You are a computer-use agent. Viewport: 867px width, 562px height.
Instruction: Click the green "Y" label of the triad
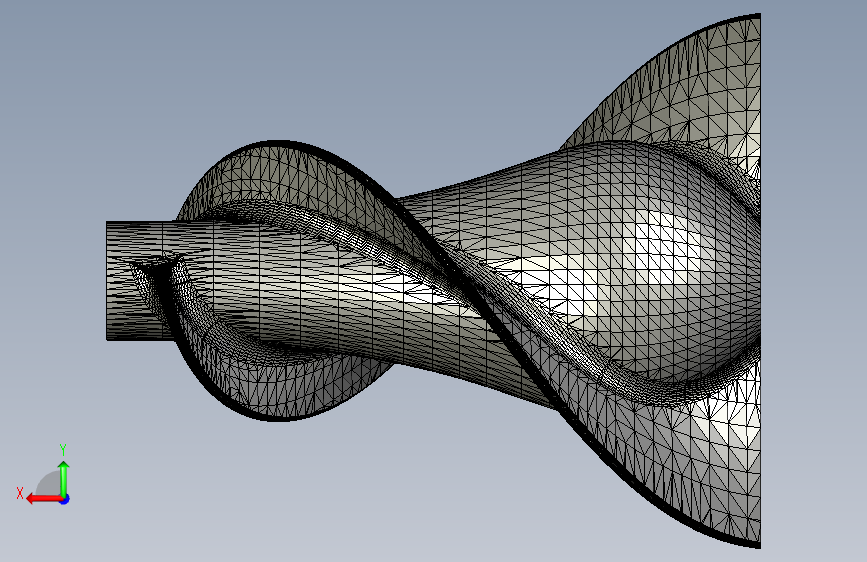click(63, 449)
